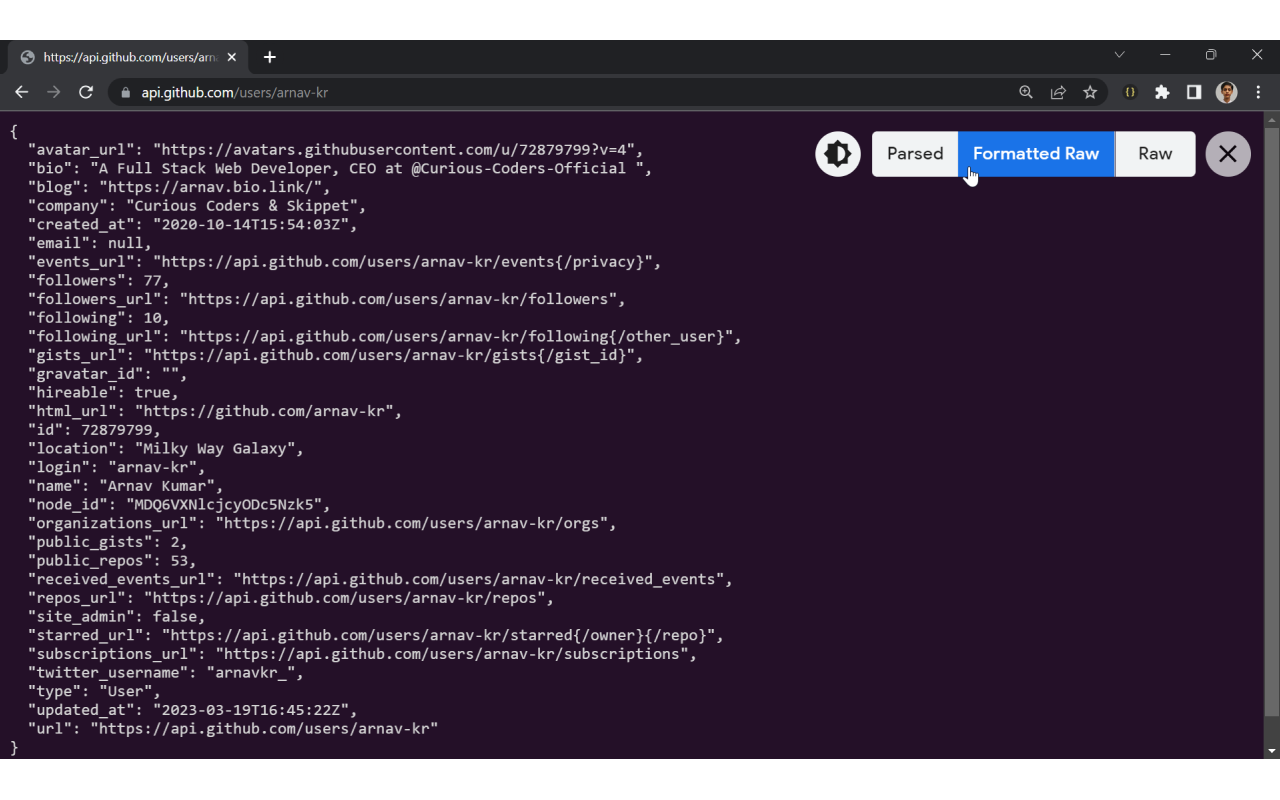Click the back navigation arrow
This screenshot has height=800, width=1280.
[21, 91]
